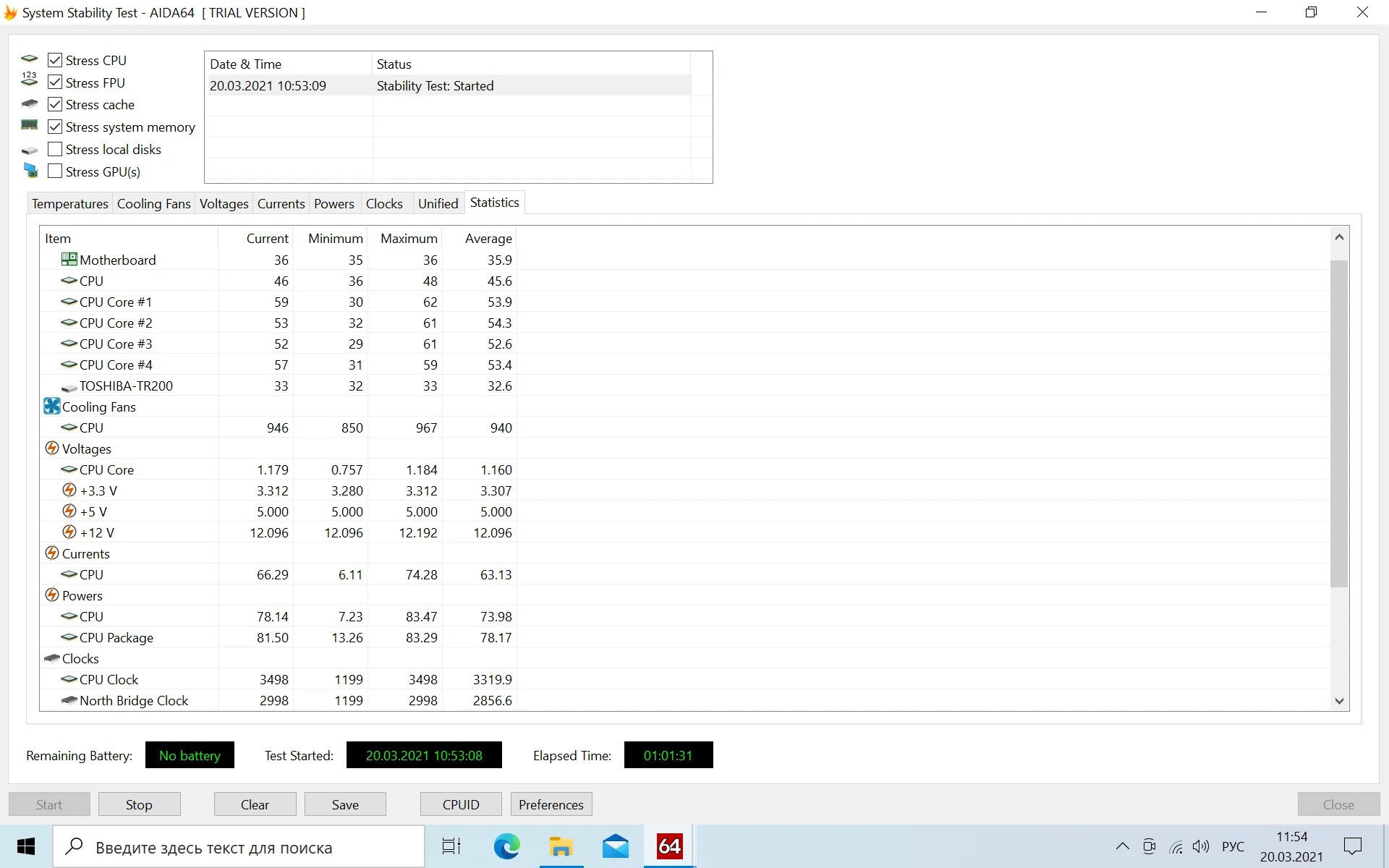The height and width of the screenshot is (868, 1389).
Task: Enable the Stress GPU(s) checkbox
Action: pos(55,171)
